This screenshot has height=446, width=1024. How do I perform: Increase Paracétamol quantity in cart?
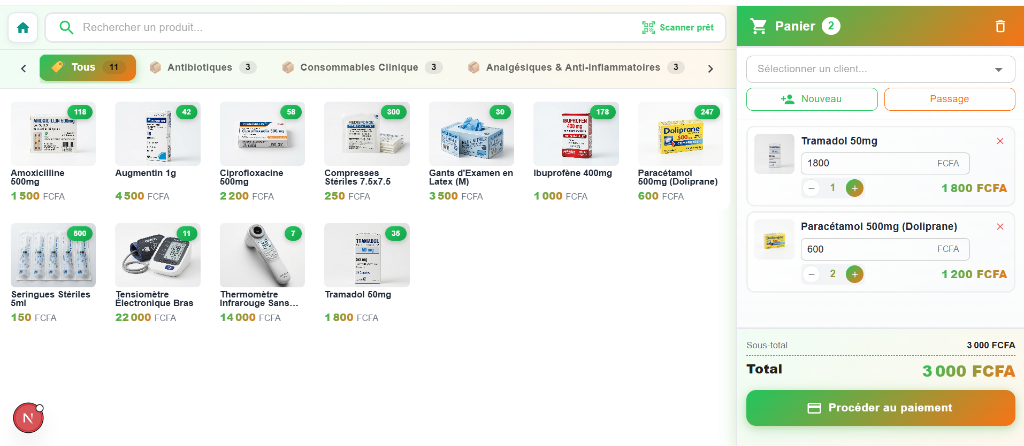pyautogui.click(x=854, y=274)
